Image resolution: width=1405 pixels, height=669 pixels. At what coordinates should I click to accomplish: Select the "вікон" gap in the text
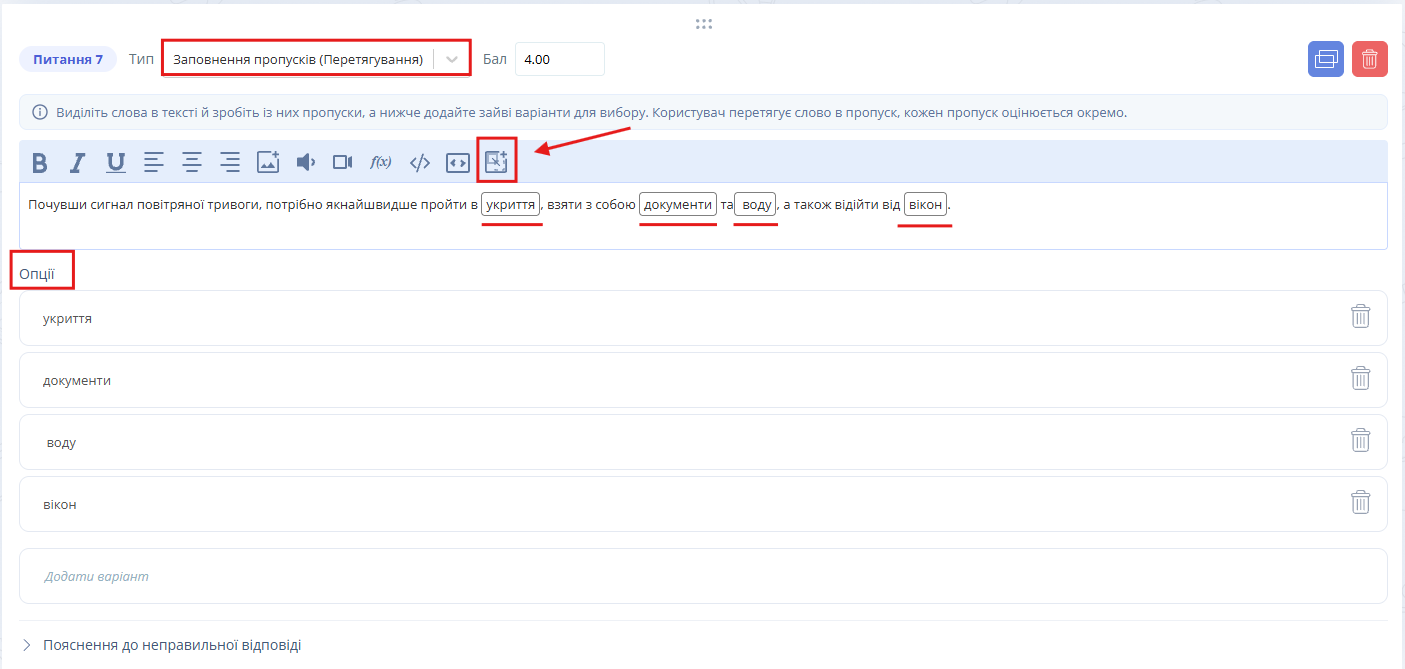pos(926,205)
